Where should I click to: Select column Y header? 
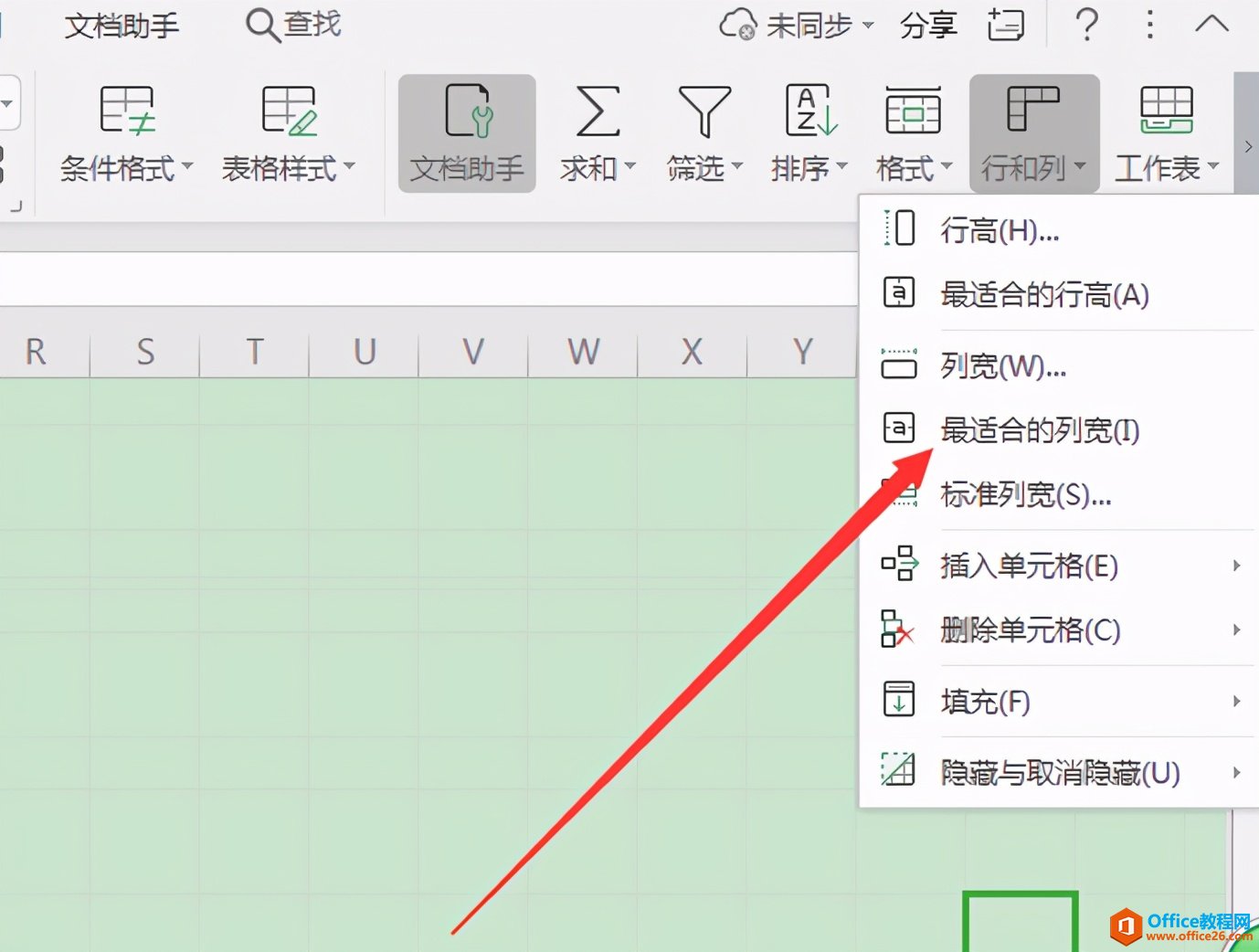[x=802, y=351]
